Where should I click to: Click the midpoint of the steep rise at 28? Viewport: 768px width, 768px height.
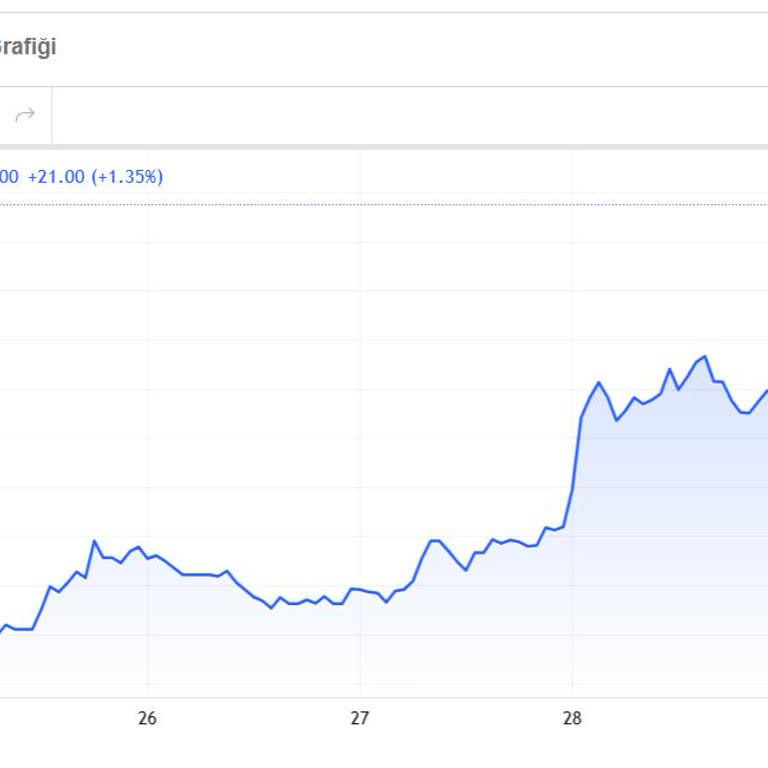click(577, 455)
